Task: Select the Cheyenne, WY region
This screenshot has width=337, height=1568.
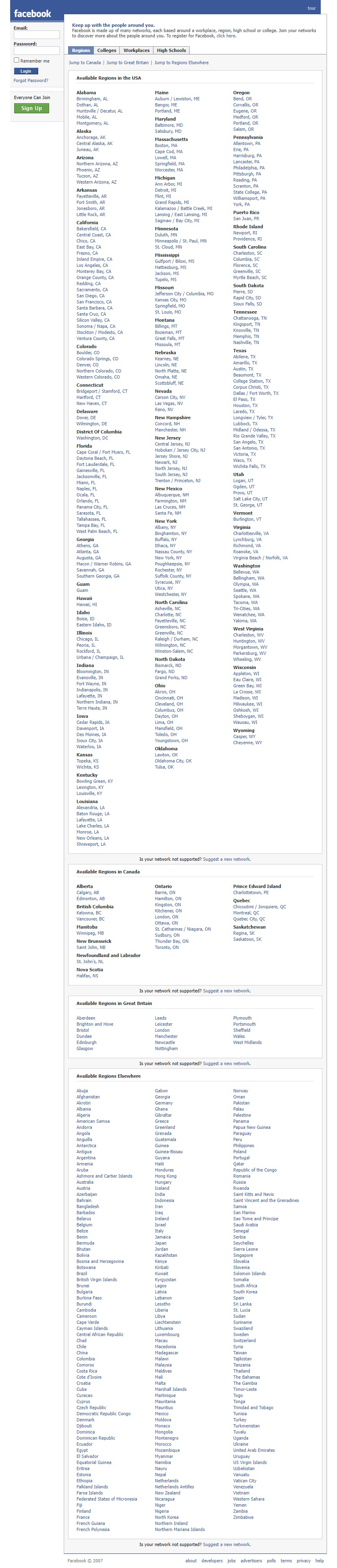Action: point(248,743)
